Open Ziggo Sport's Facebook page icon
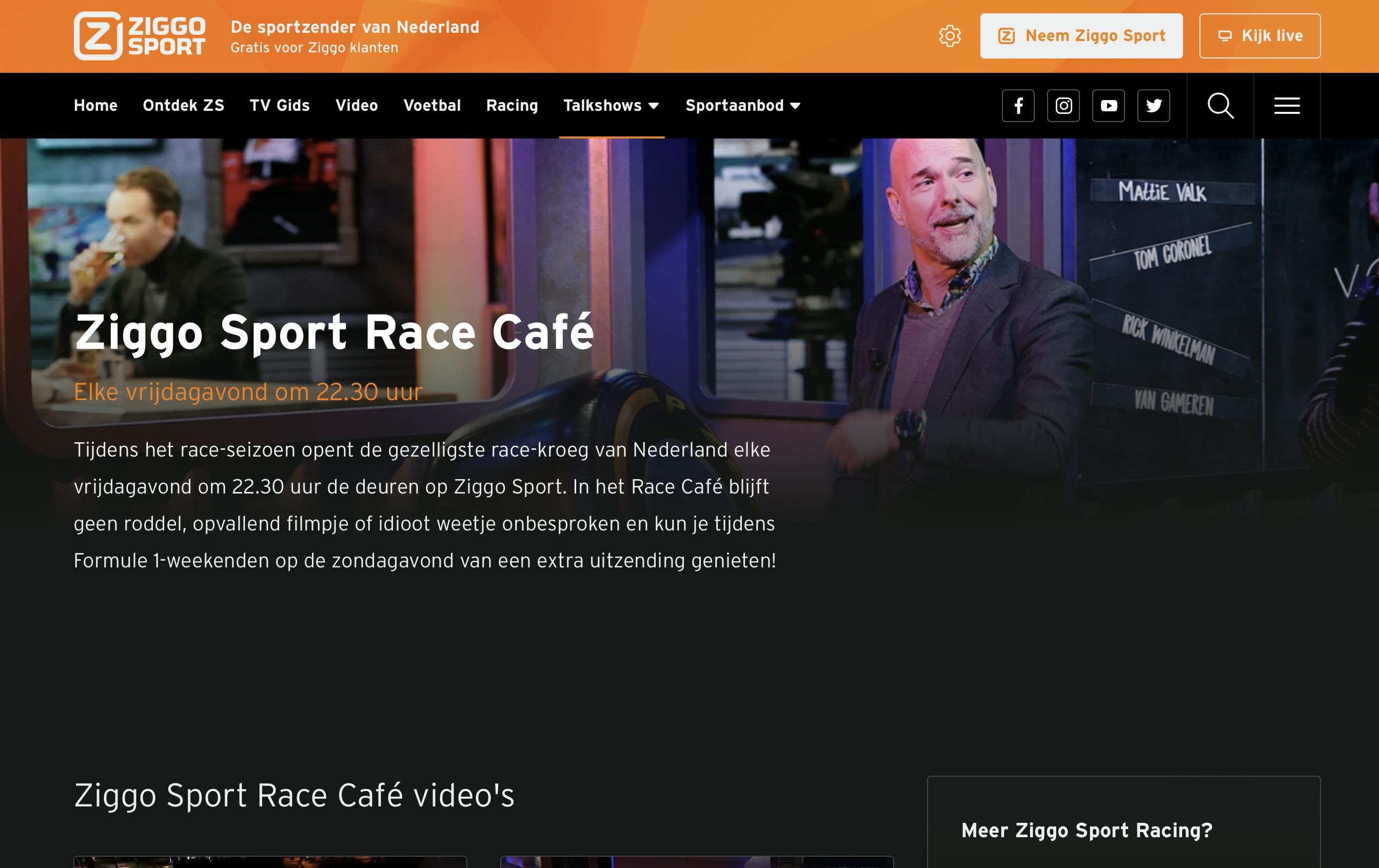The image size is (1379, 868). pyautogui.click(x=1018, y=106)
